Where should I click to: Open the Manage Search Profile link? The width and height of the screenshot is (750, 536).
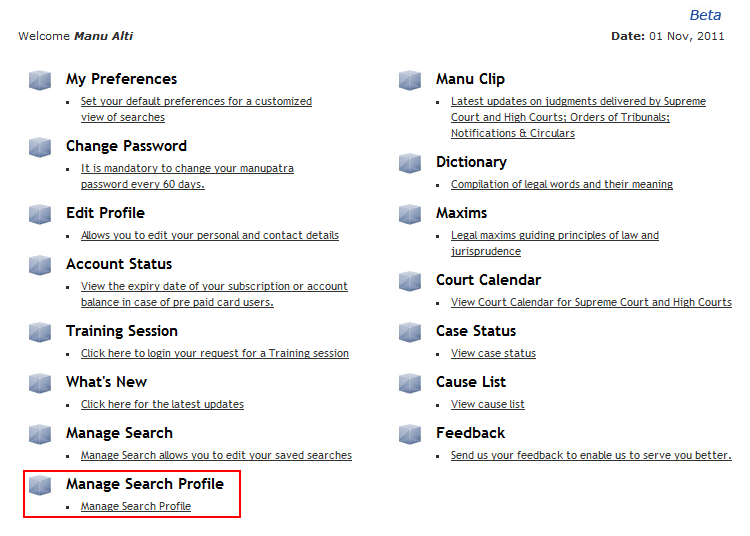tap(136, 506)
